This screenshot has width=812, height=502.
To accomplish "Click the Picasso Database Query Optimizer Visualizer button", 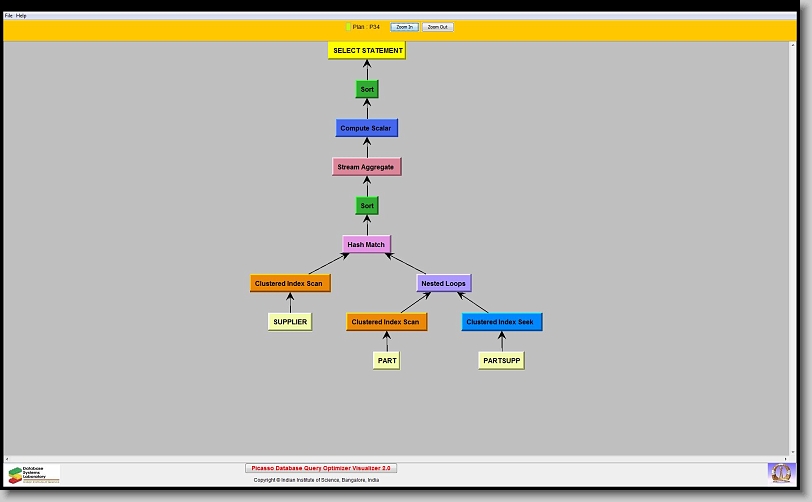I will (x=321, y=468).
